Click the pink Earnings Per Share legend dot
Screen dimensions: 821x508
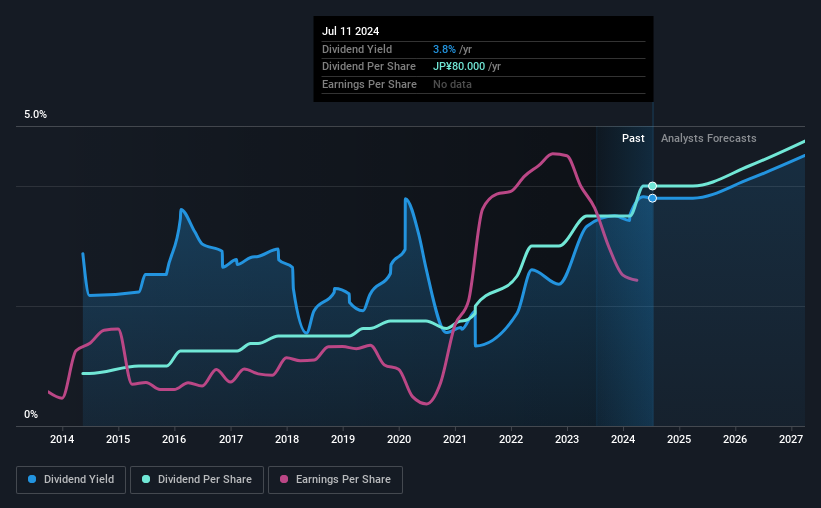[x=284, y=479]
